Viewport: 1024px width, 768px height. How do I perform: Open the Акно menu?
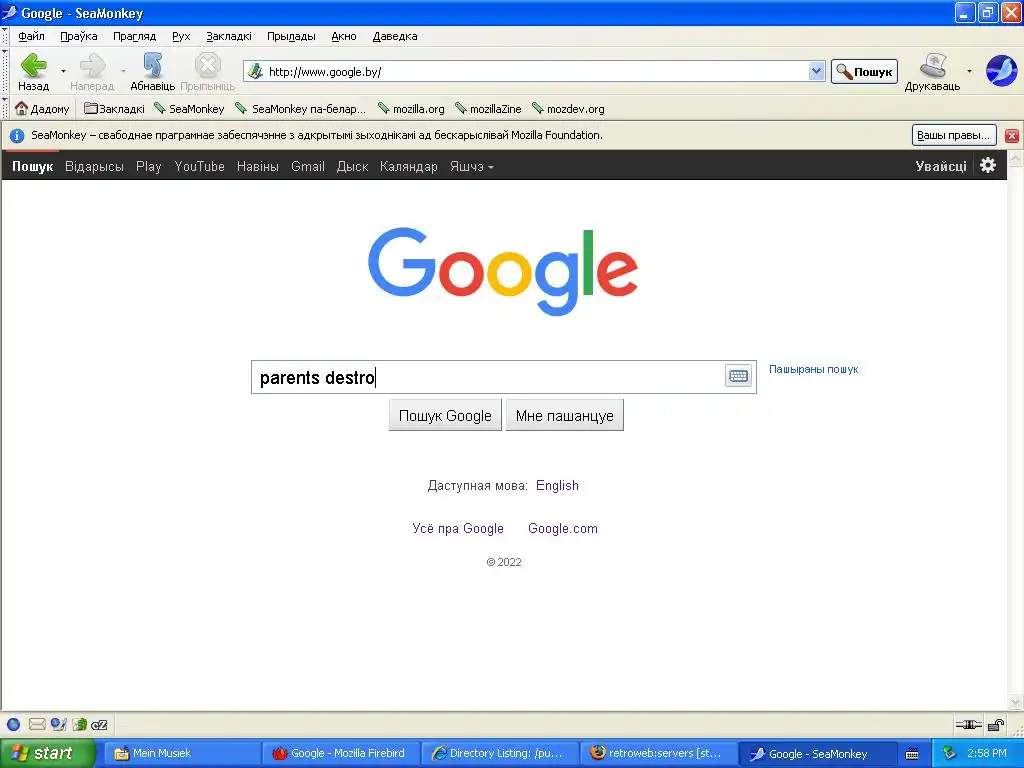pos(344,36)
